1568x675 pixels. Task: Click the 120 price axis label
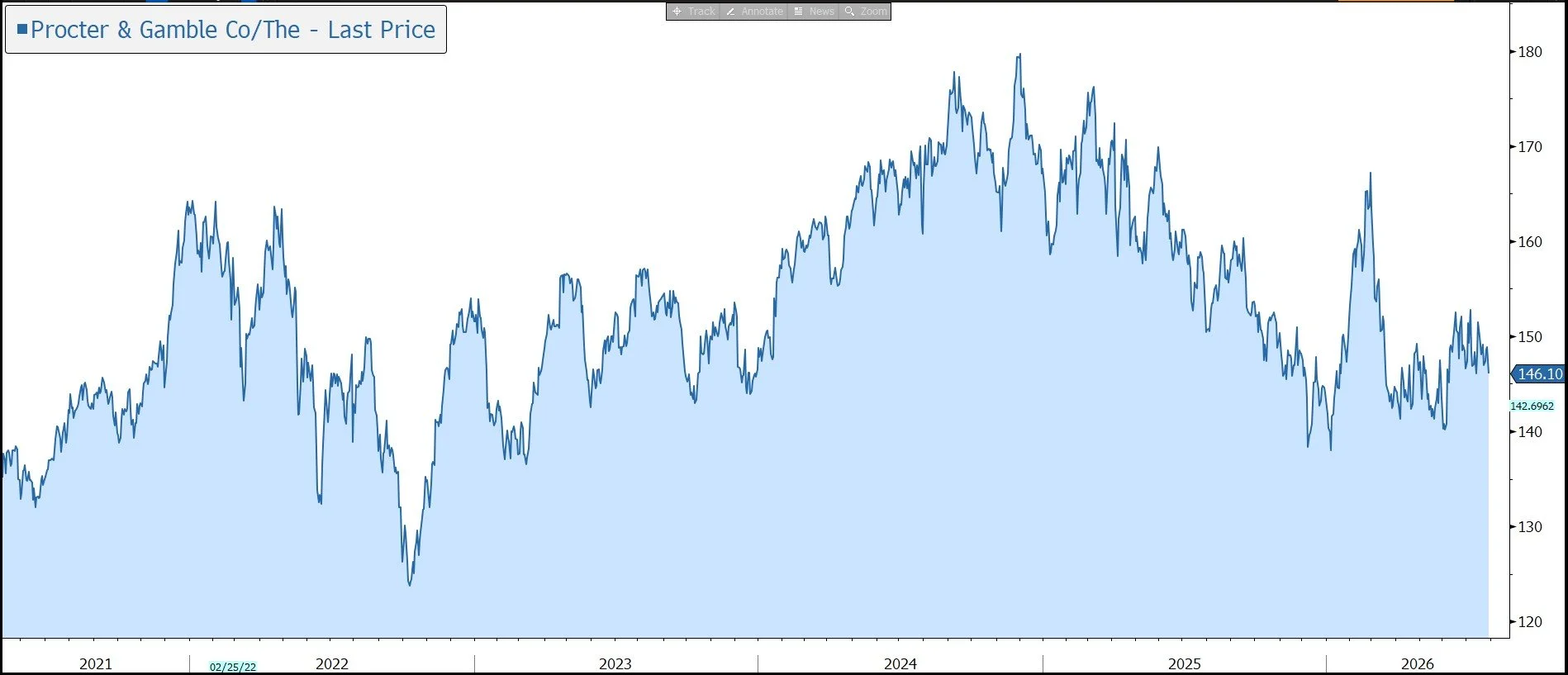1530,621
